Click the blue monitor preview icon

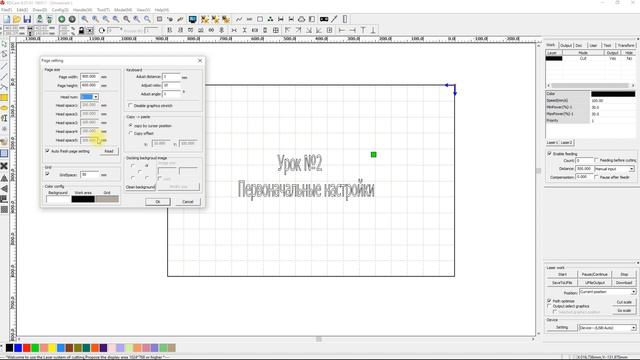click(x=192, y=19)
